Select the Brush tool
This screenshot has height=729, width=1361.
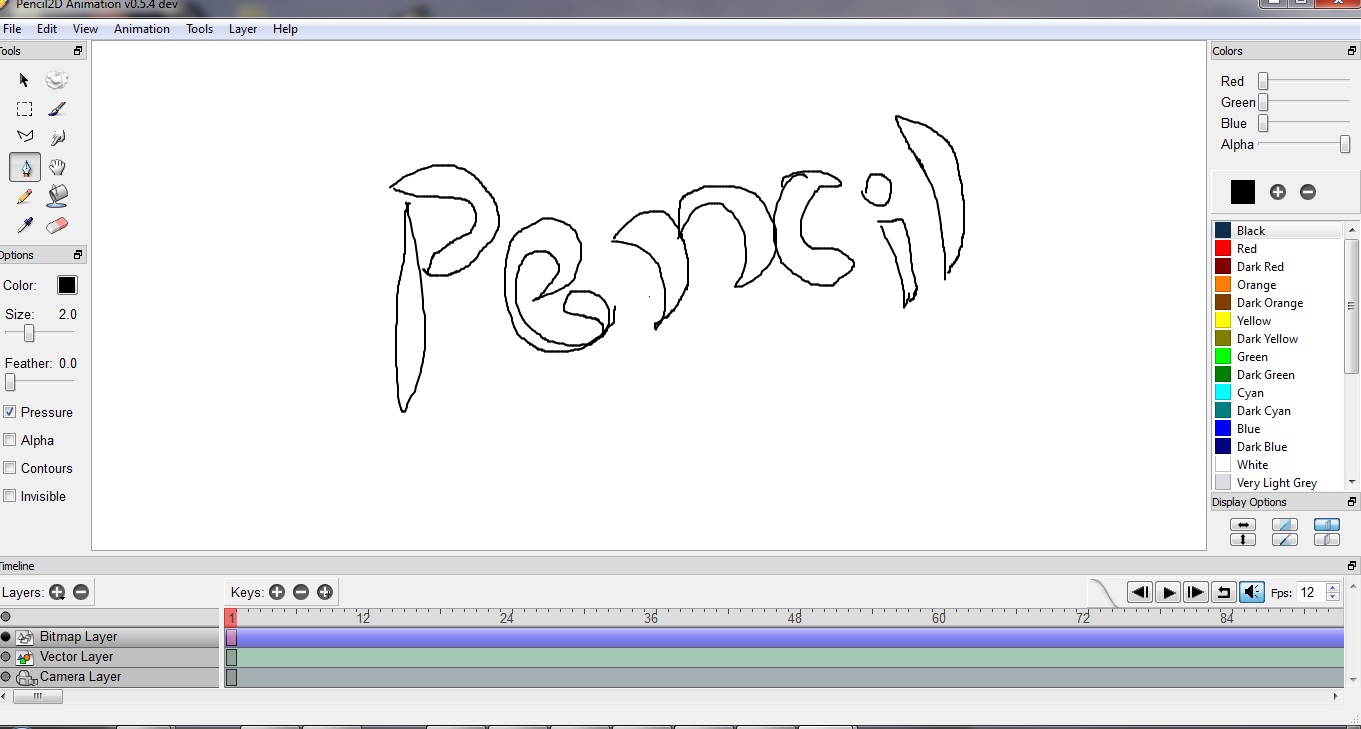(57, 109)
